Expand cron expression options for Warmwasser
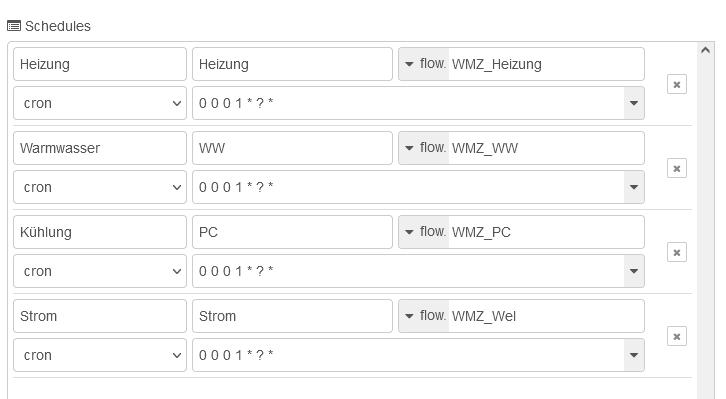Image resolution: width=726 pixels, height=399 pixels. click(x=634, y=187)
